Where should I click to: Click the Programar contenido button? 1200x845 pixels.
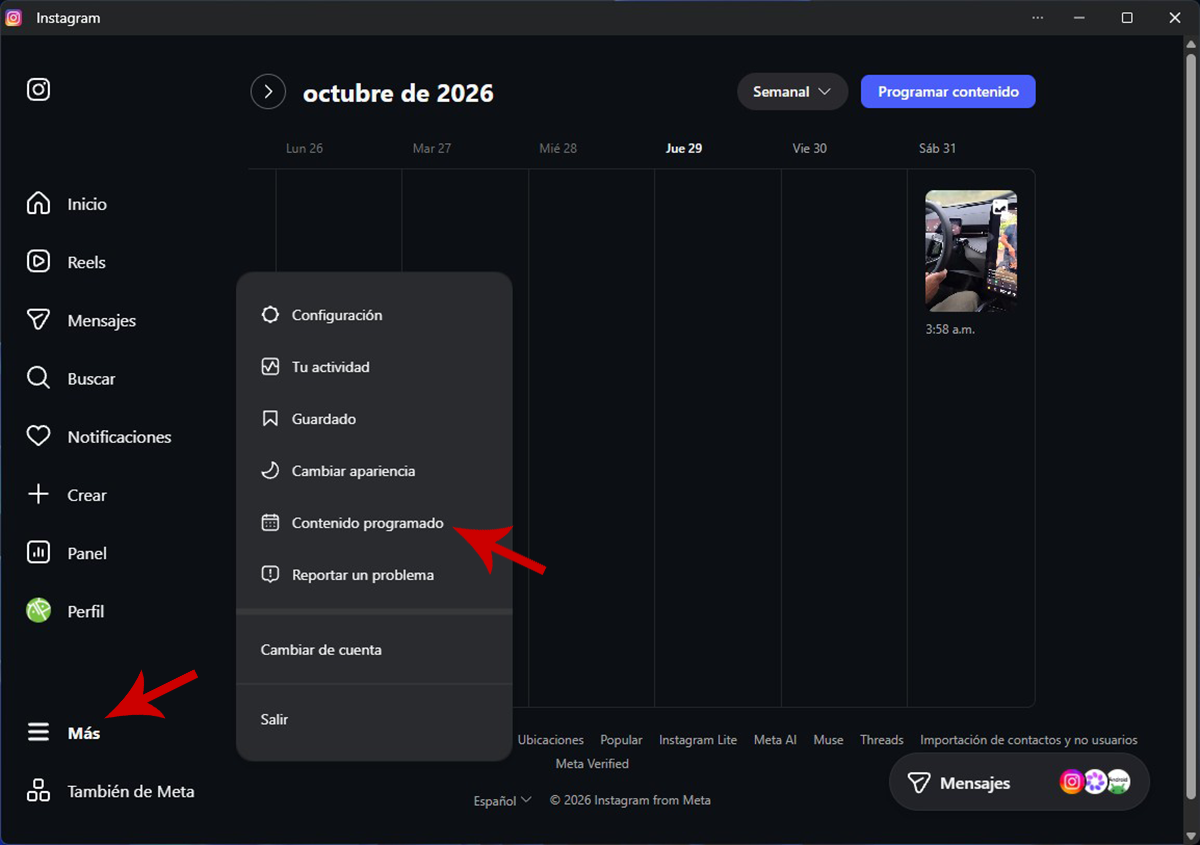pyautogui.click(x=948, y=92)
